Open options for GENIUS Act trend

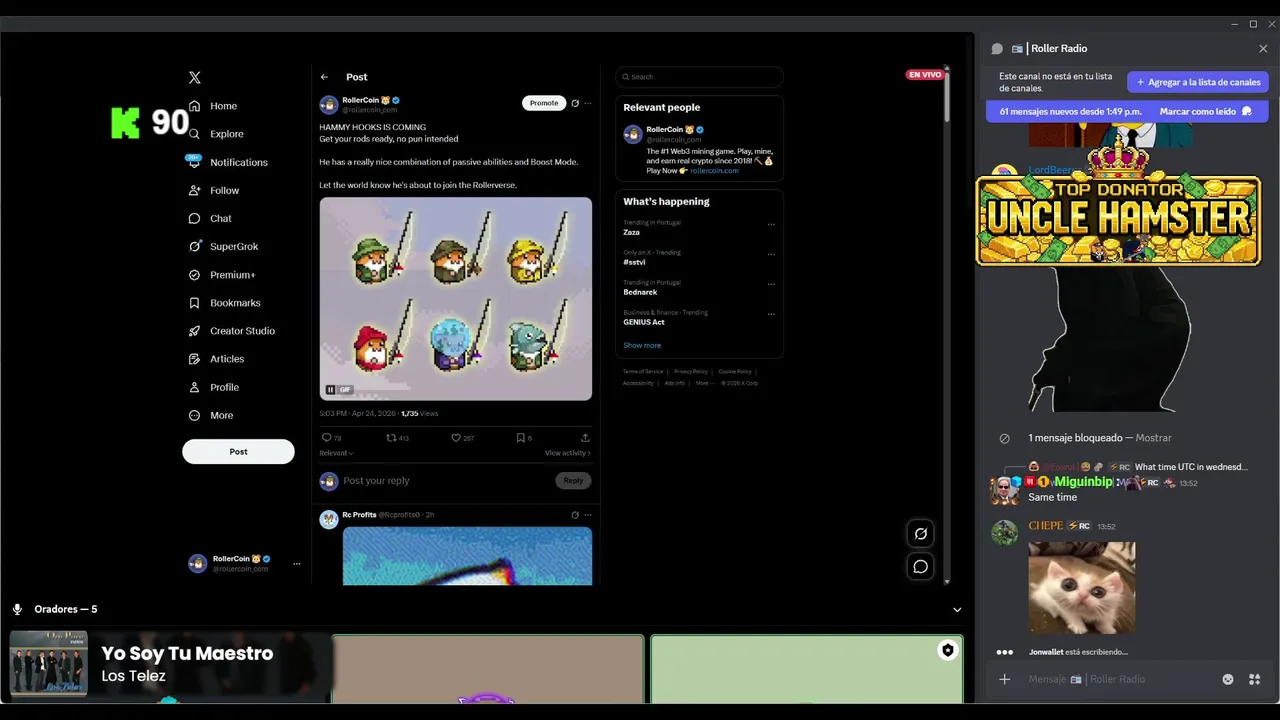[771, 314]
